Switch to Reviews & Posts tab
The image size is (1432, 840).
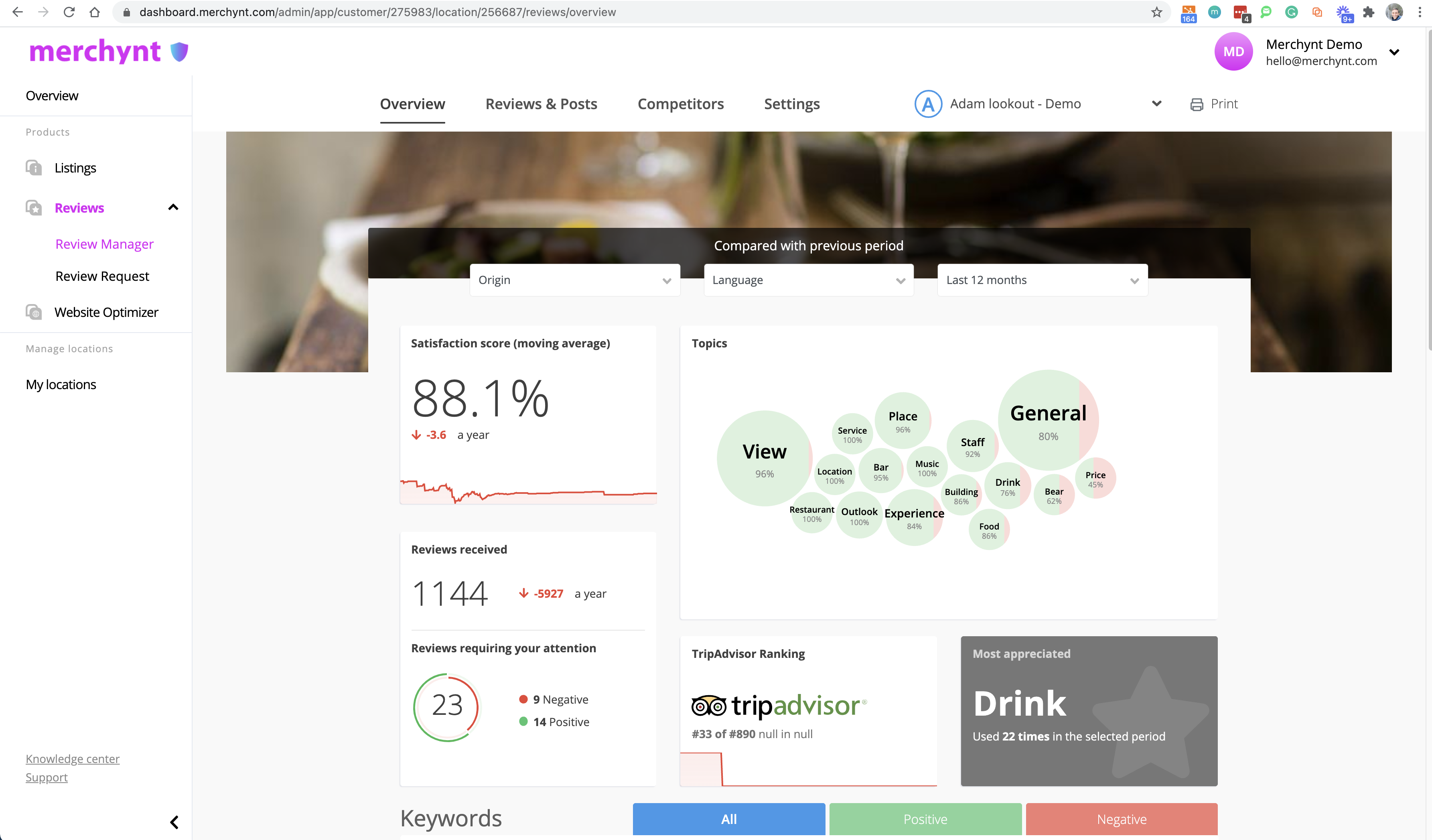point(541,104)
